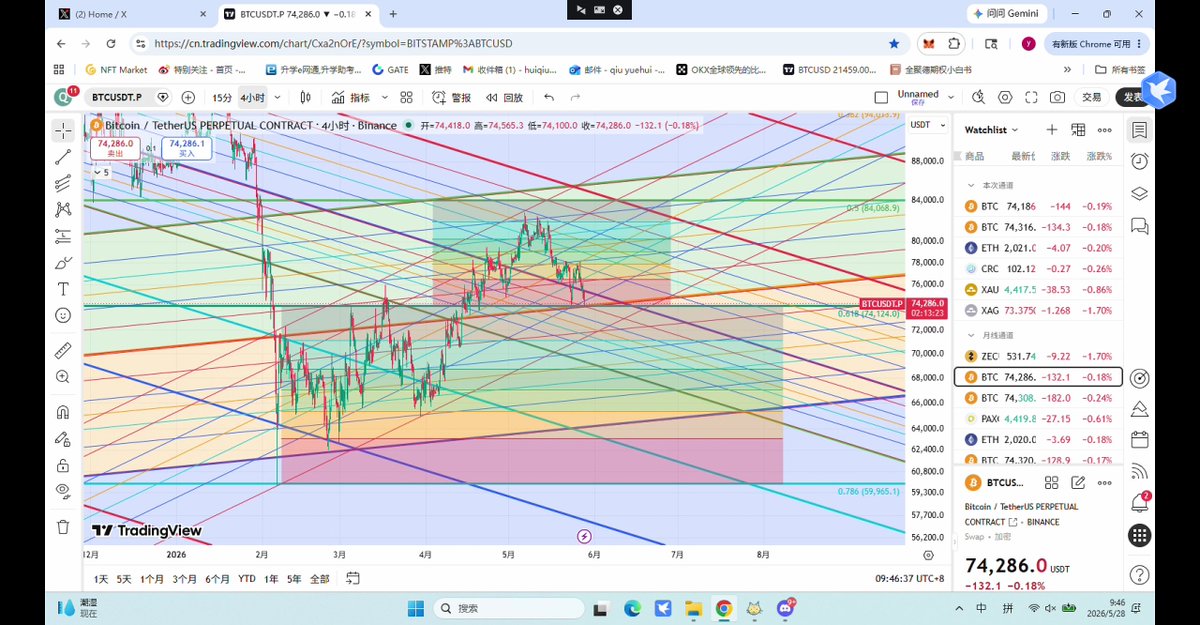Start bar replay (回放)
This screenshot has width=1200, height=625.
pos(504,97)
